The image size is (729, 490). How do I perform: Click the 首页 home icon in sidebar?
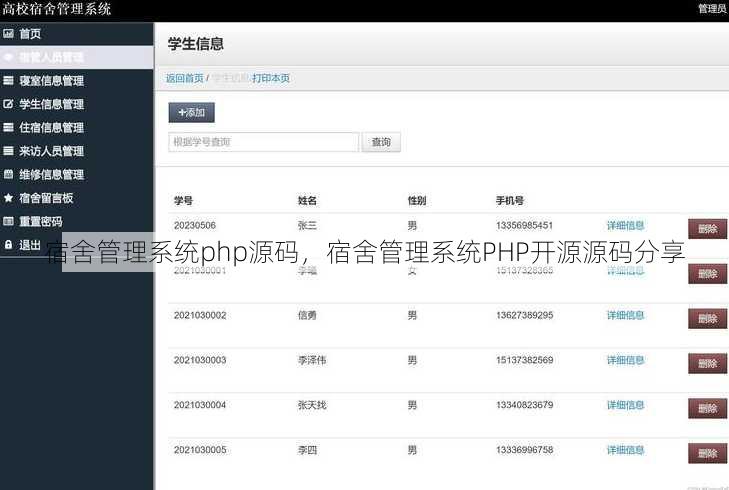8,33
